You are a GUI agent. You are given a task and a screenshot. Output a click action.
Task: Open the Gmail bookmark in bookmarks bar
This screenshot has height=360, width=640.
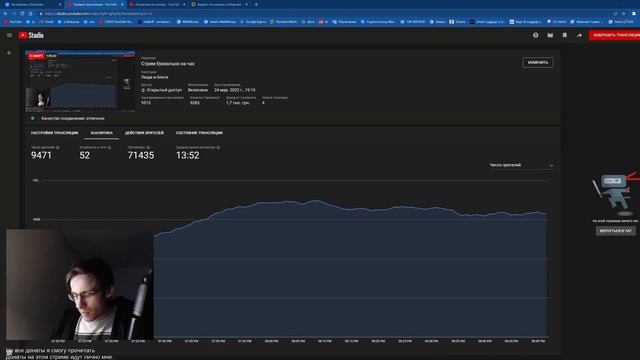pos(46,22)
